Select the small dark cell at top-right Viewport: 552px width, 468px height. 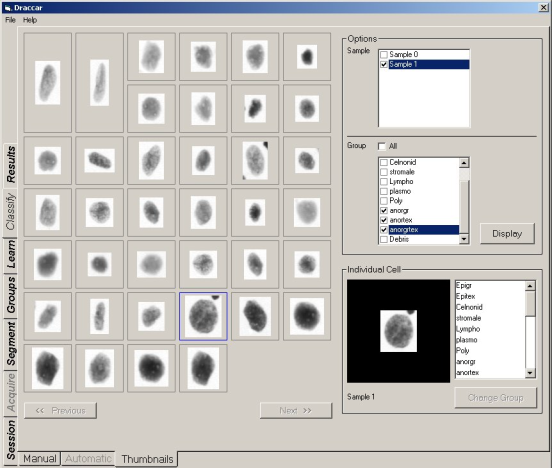point(307,57)
